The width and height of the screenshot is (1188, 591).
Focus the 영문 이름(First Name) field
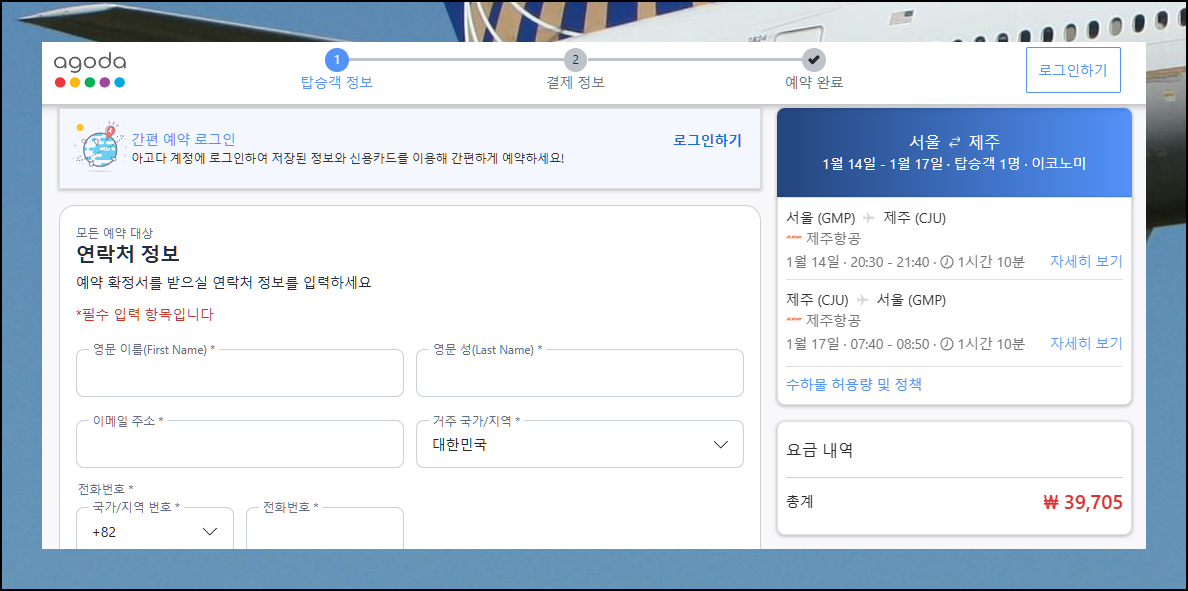point(239,373)
